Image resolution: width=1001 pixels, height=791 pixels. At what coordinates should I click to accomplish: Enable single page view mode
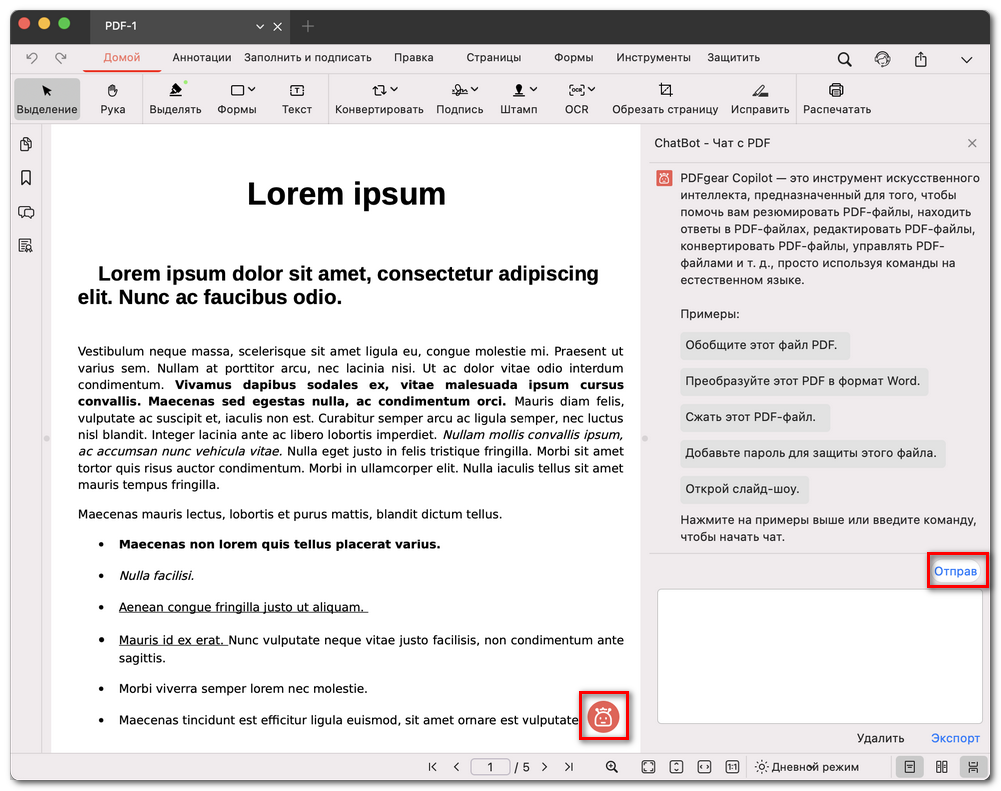tap(909, 767)
